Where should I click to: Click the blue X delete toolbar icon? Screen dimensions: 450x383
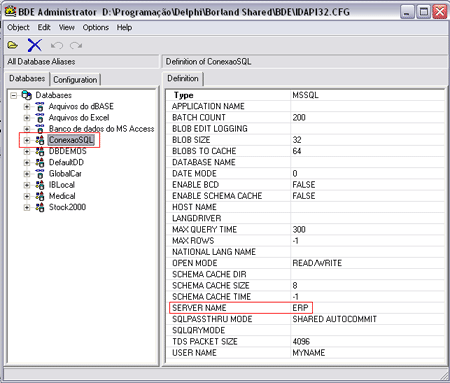35,45
